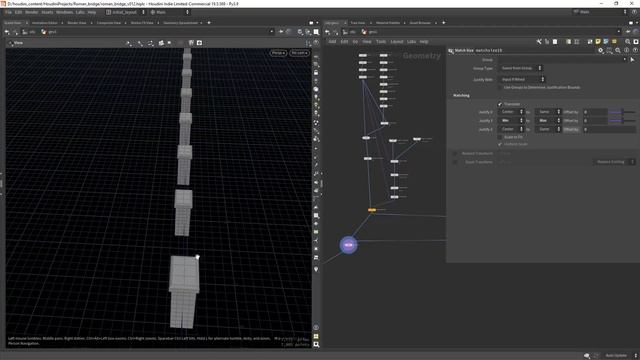Show Match Size node info icon

click(627, 51)
